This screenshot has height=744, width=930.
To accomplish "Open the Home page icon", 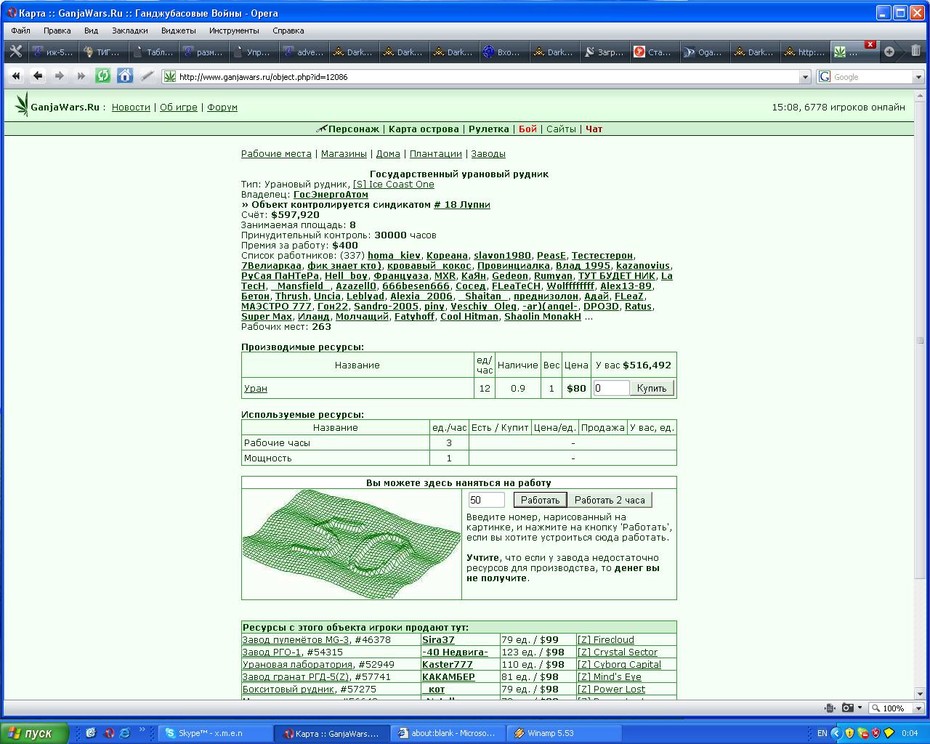I will (125, 76).
